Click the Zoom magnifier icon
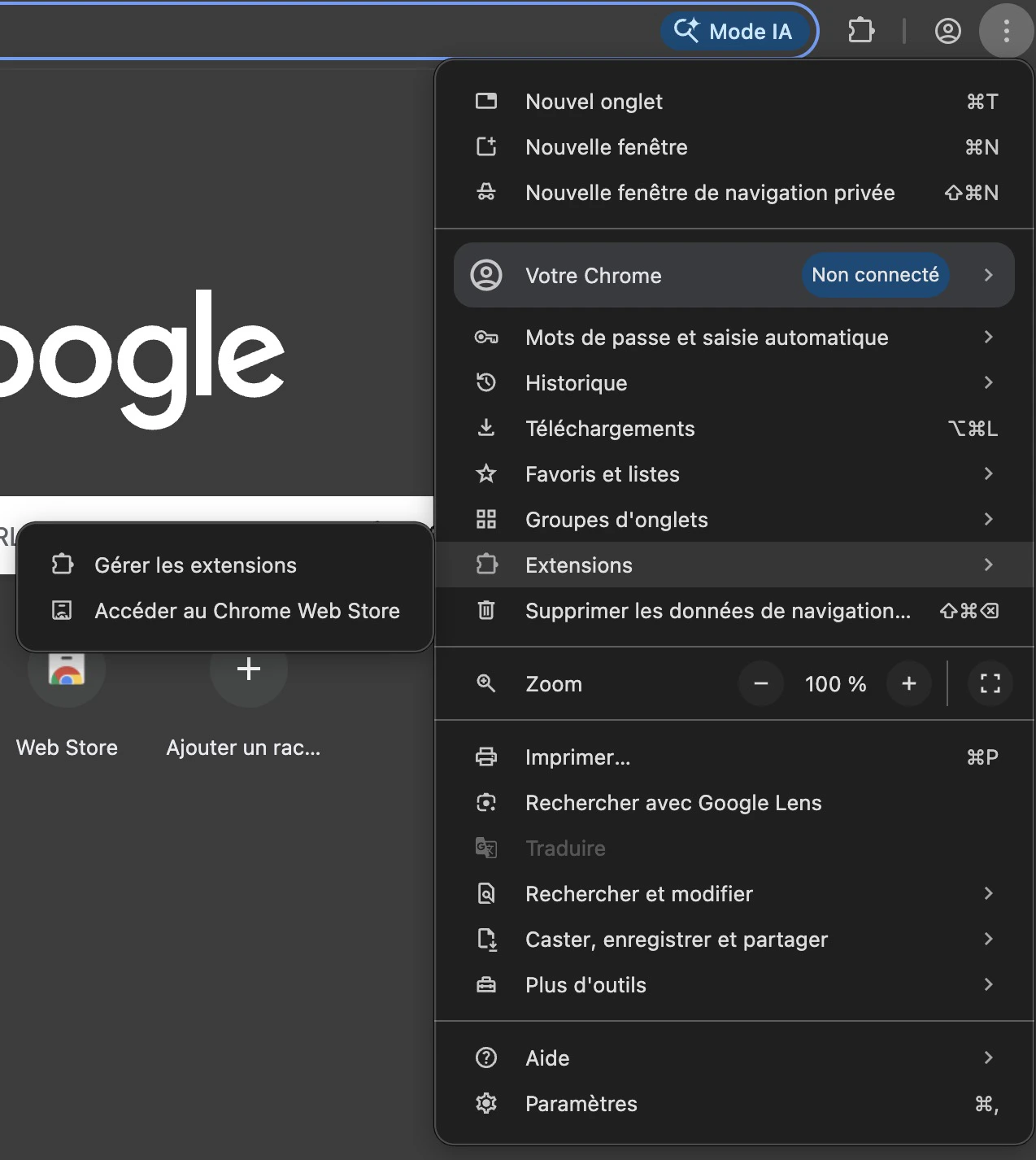The image size is (1036, 1160). coord(486,683)
